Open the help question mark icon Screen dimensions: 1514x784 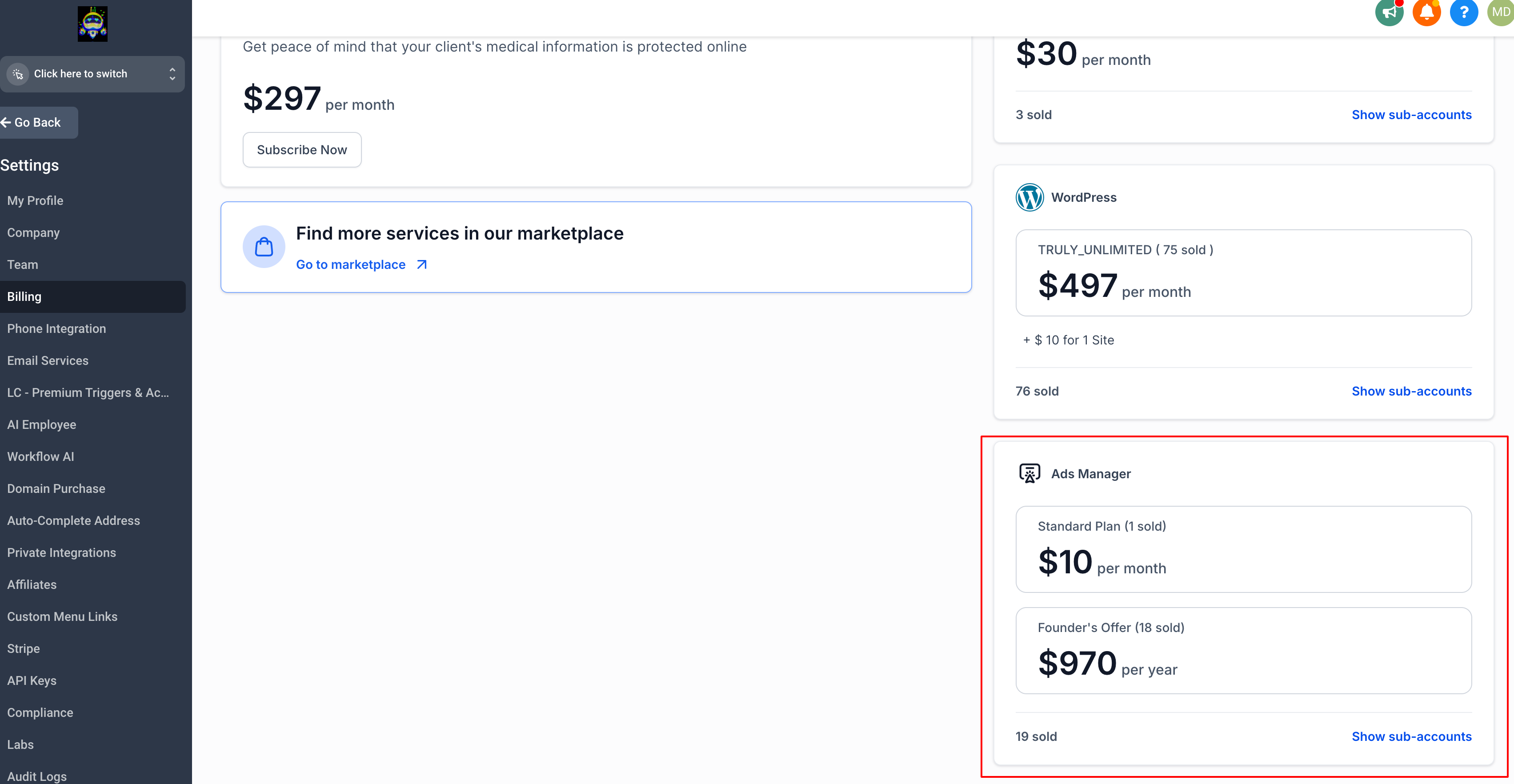1463,12
